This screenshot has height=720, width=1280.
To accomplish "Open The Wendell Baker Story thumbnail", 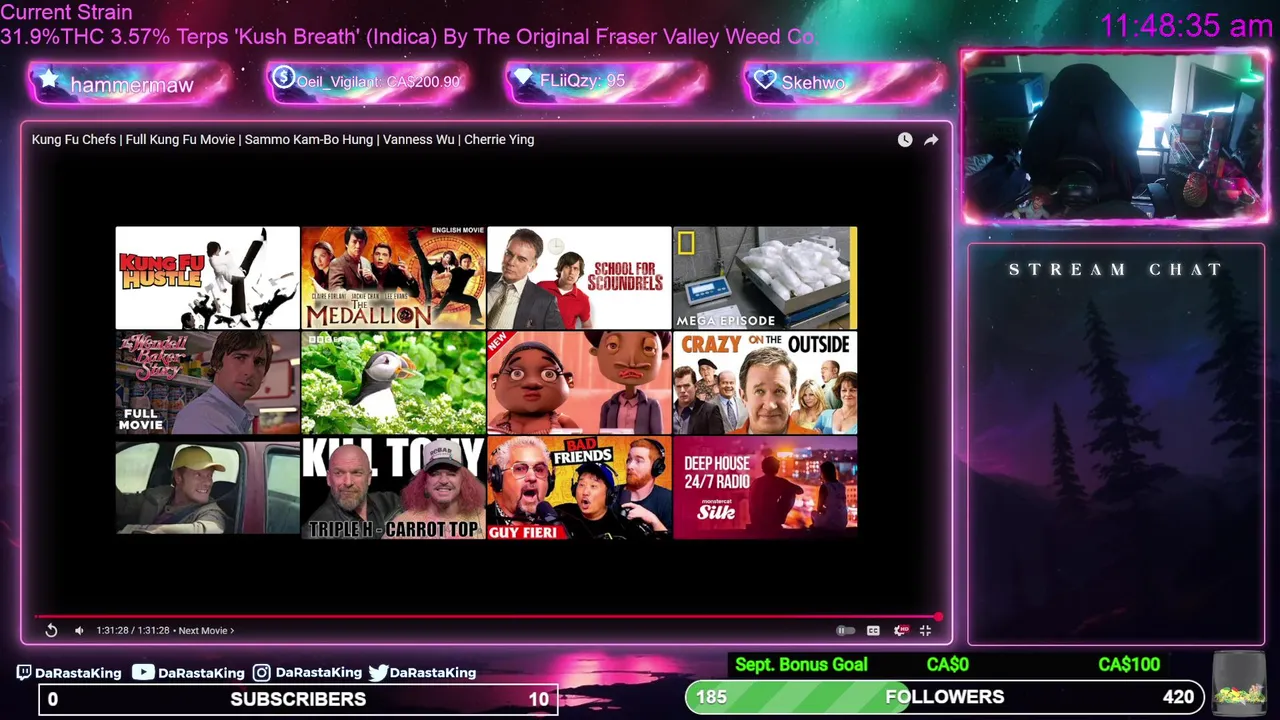I will tap(208, 382).
